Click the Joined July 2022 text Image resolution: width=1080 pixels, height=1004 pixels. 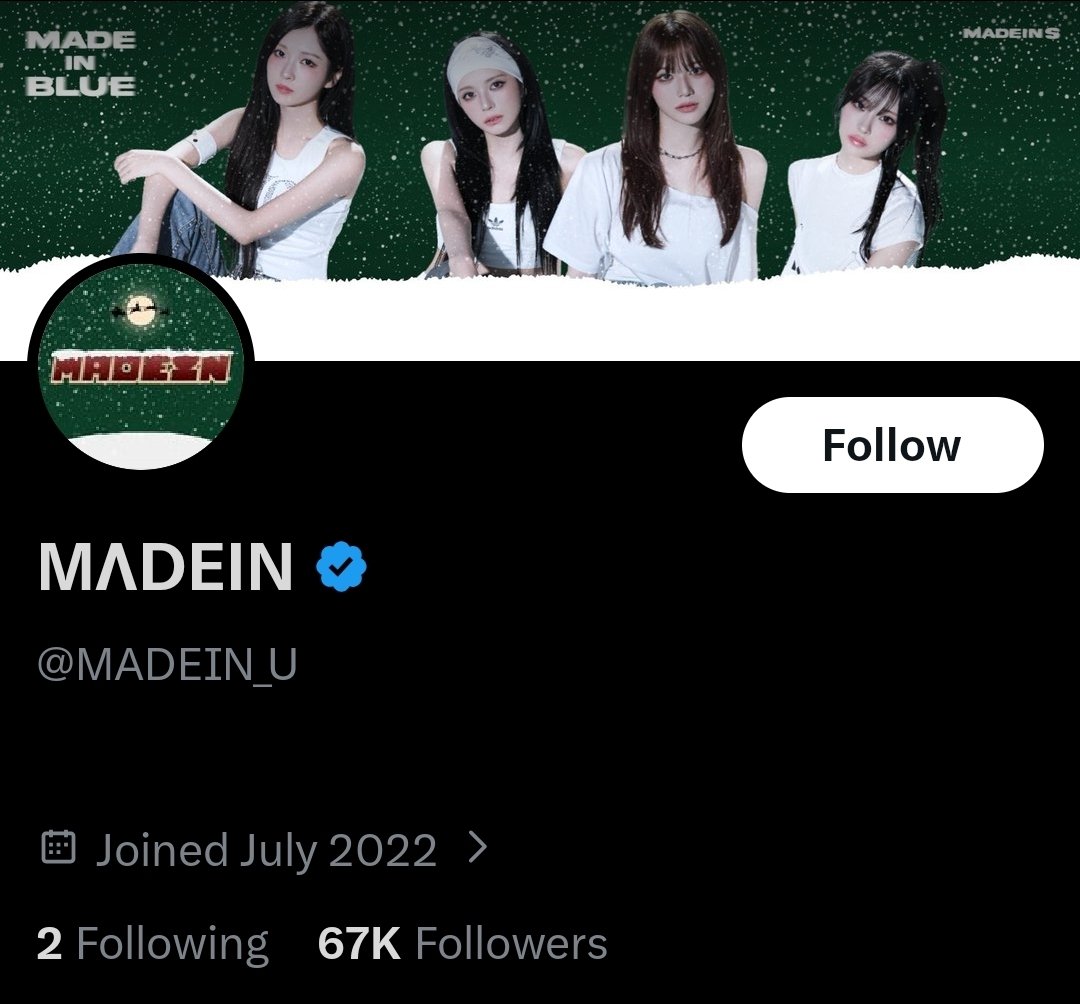click(266, 850)
